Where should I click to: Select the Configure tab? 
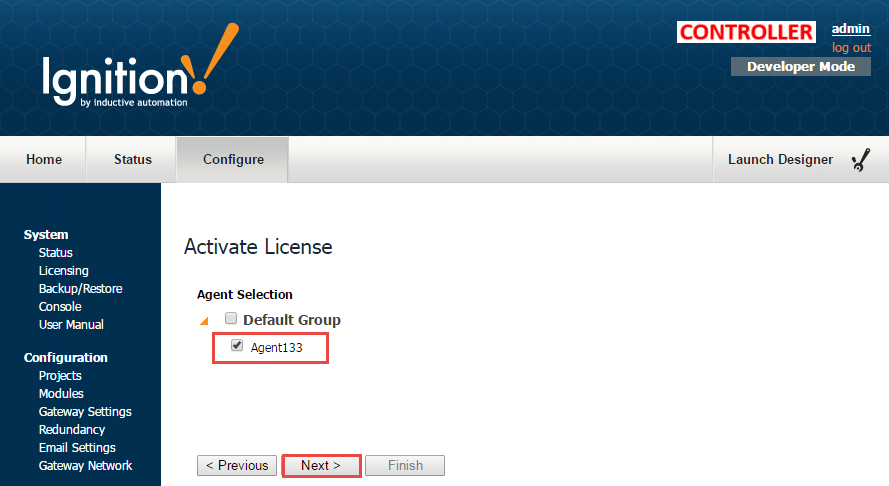pyautogui.click(x=233, y=159)
